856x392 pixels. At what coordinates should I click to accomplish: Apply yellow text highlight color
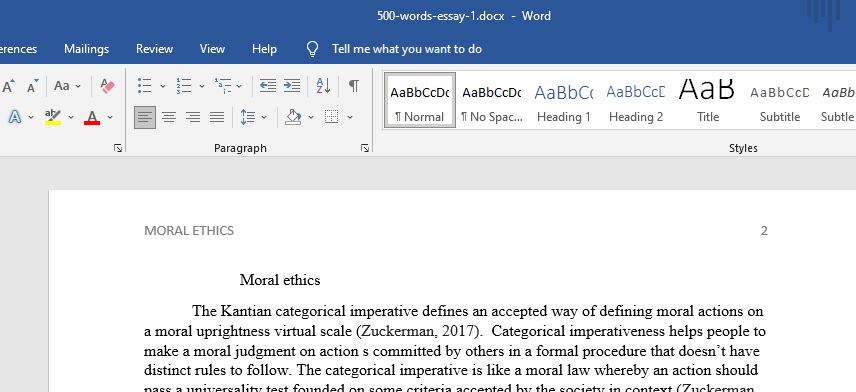pyautogui.click(x=53, y=117)
